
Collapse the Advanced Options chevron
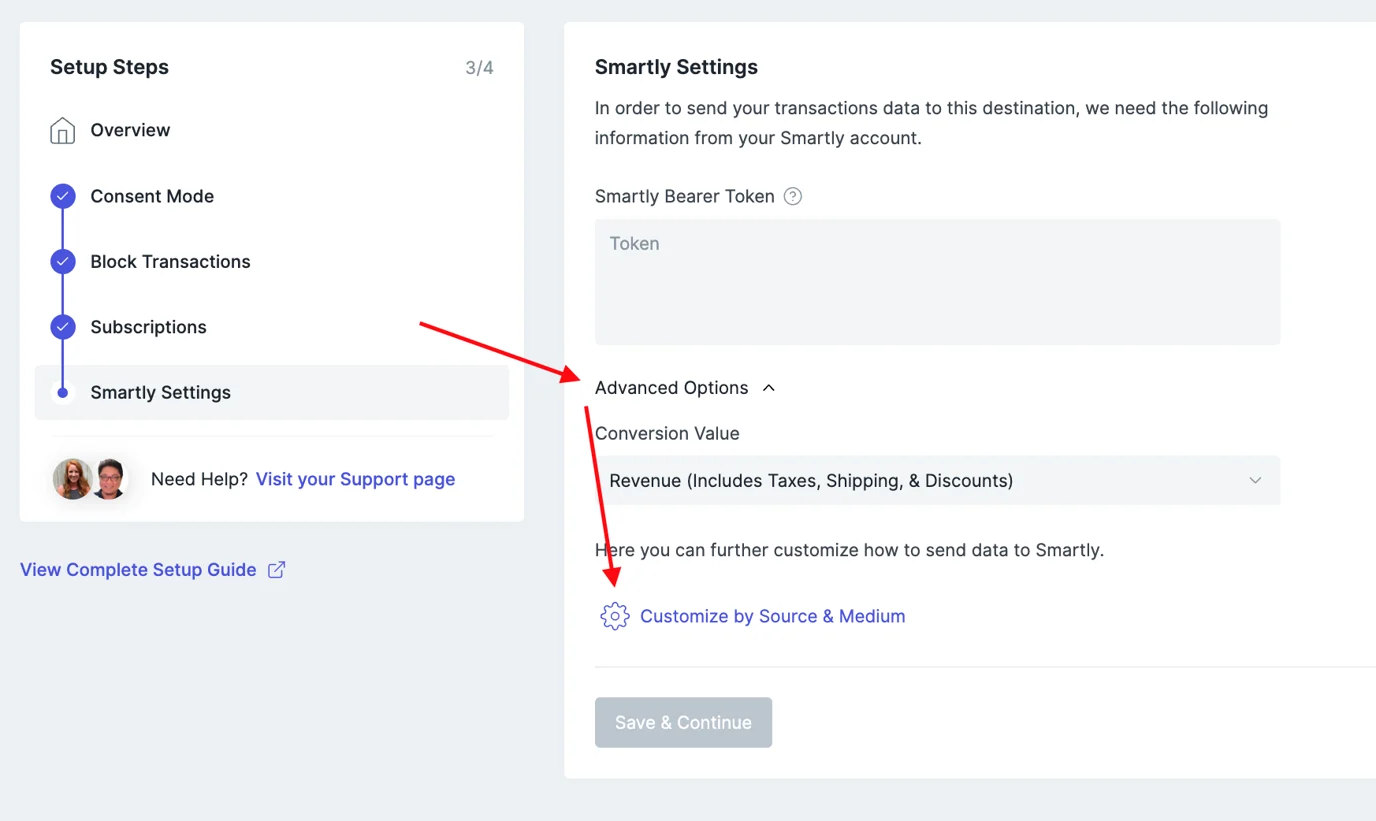click(x=769, y=388)
